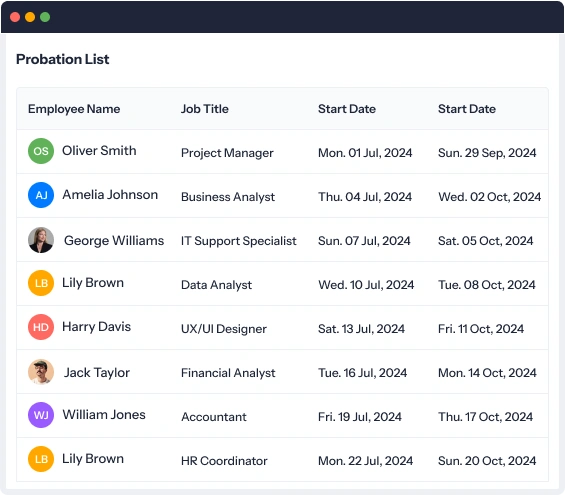The image size is (565, 495).
Task: Maximize the window with the green button
Action: pos(45,17)
